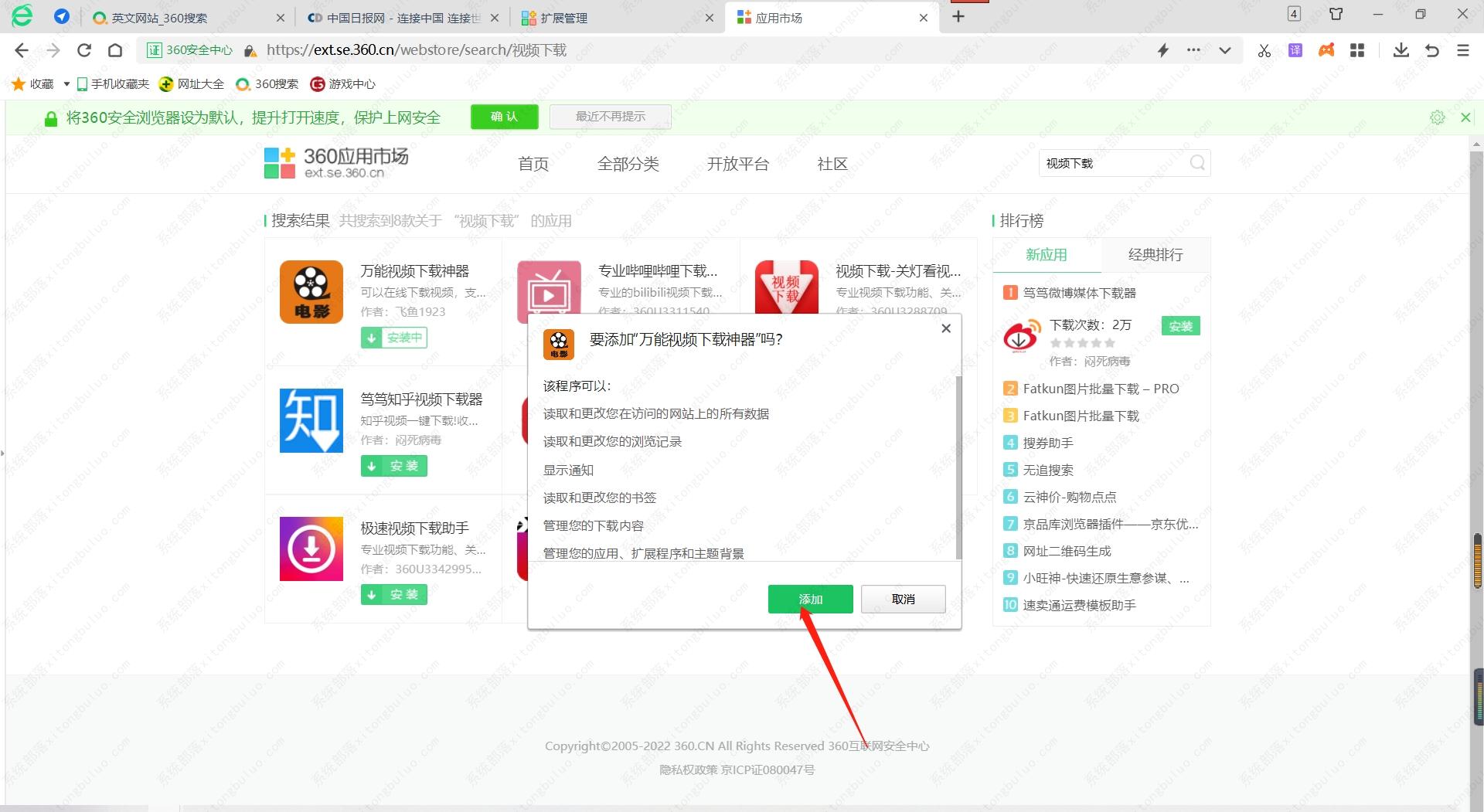Click the scissors screenshot icon in toolbar
Viewport: 1484px width, 812px height.
tap(1264, 50)
